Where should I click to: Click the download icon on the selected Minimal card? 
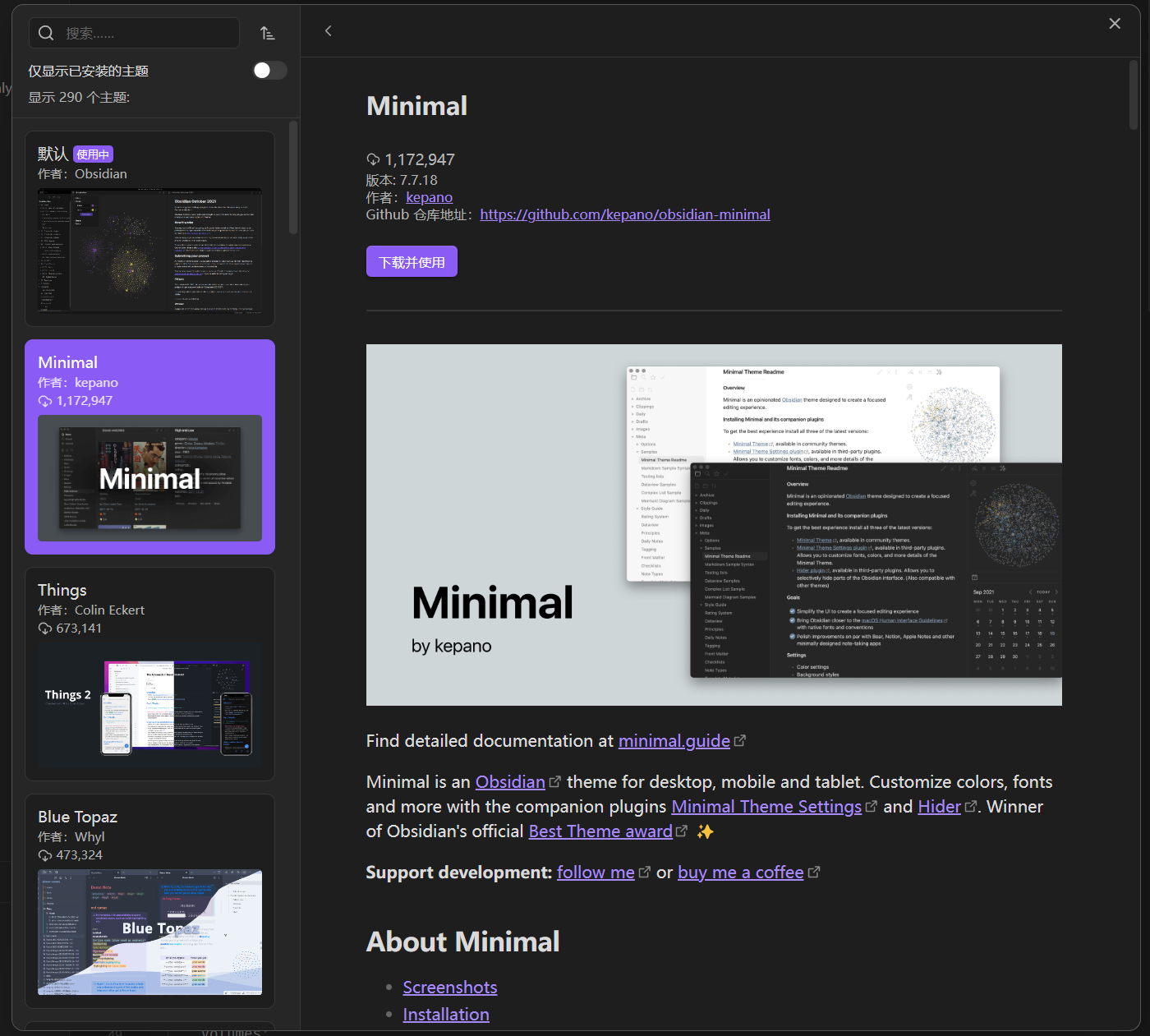(x=45, y=401)
